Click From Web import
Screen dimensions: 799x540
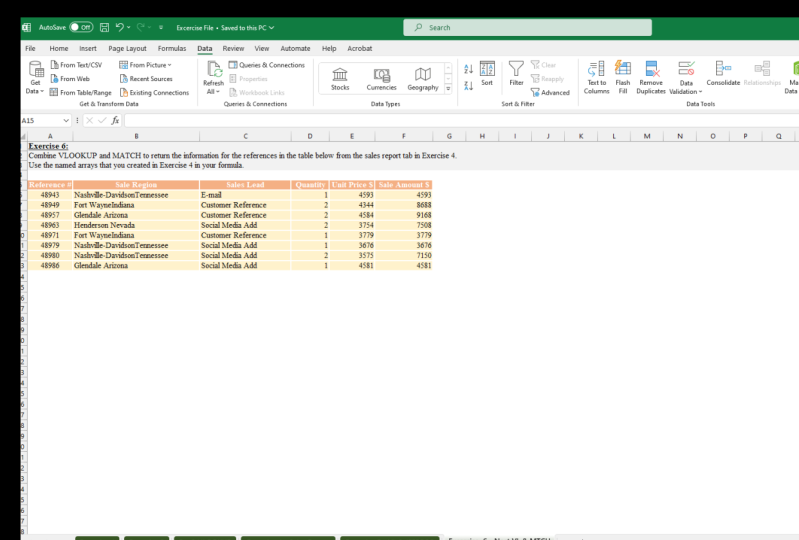click(70, 78)
